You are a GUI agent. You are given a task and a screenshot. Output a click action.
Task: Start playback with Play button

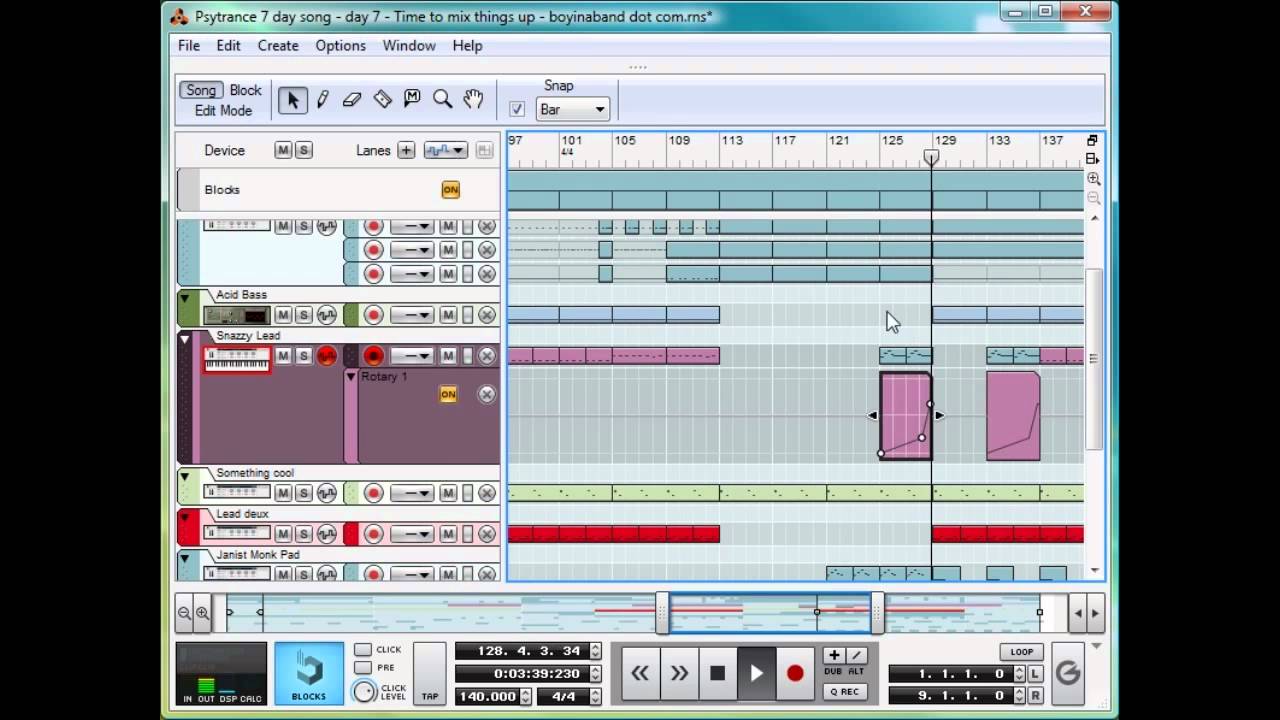click(x=756, y=673)
